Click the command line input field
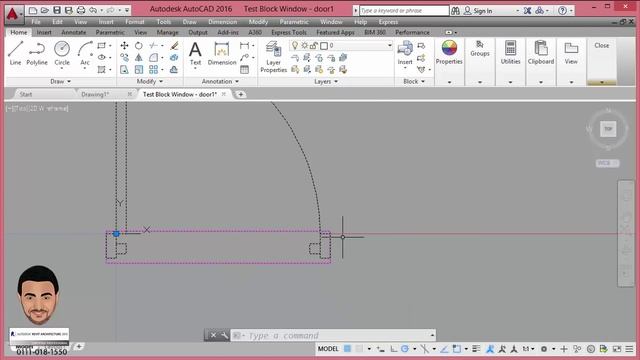640x360 pixels. click(x=333, y=336)
